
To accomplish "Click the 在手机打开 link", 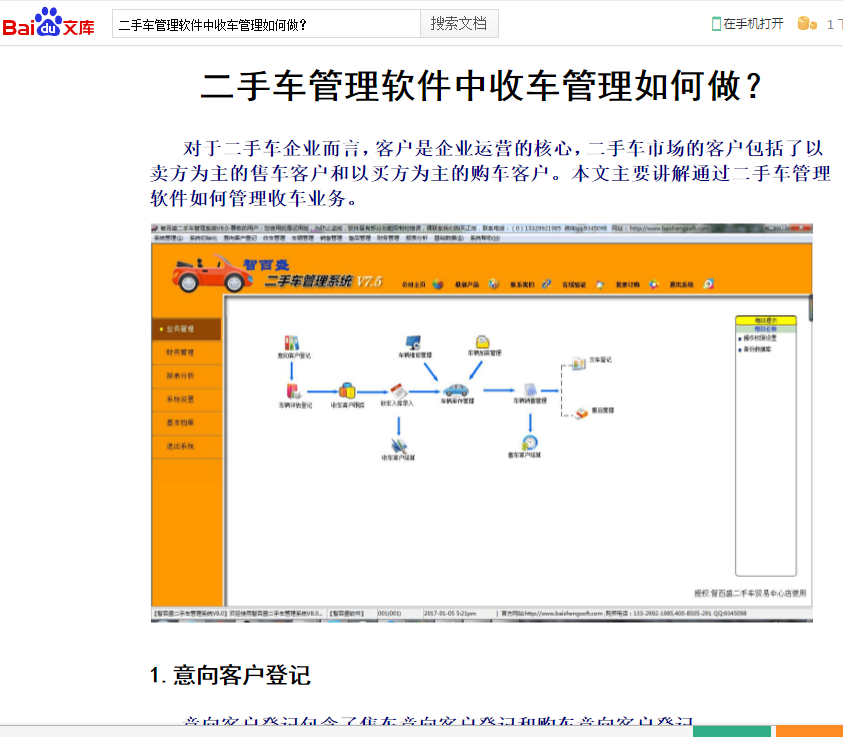I will [753, 24].
